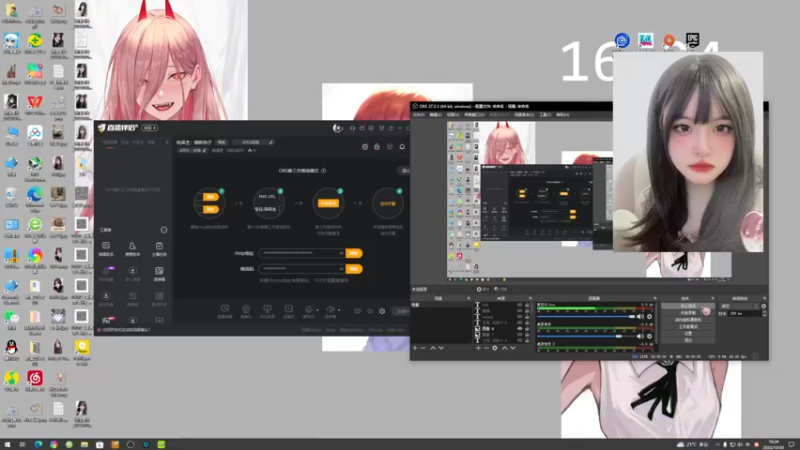Open 设置 from OBS controls

pyautogui.click(x=688, y=333)
